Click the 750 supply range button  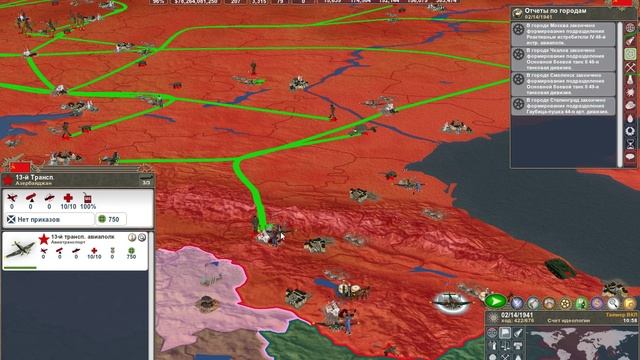[110, 220]
